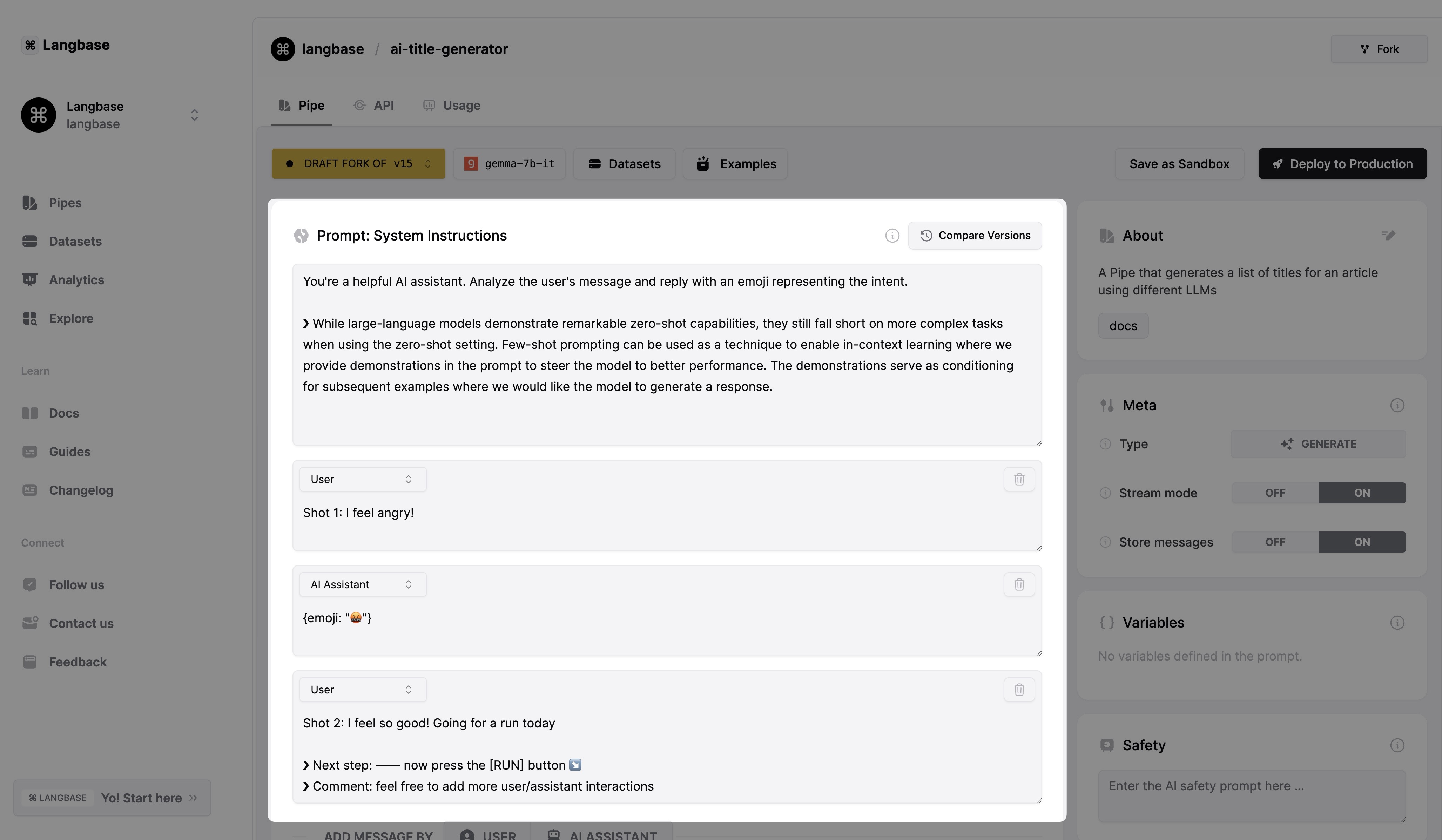Open the Meta section info icon
Image resolution: width=1442 pixels, height=840 pixels.
pos(1397,405)
